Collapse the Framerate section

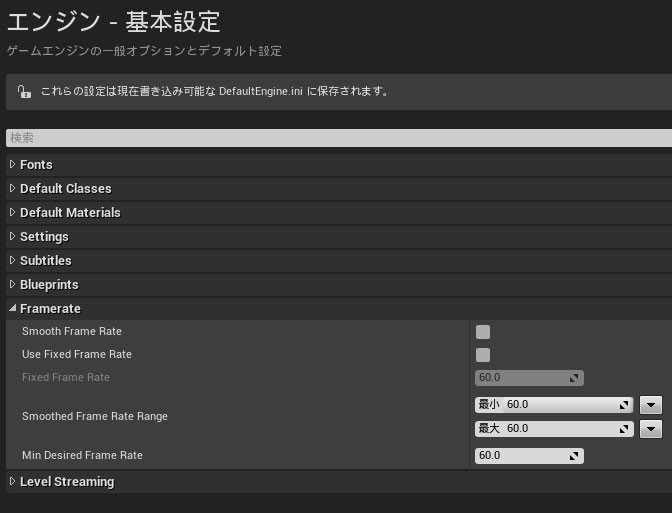coord(12,308)
